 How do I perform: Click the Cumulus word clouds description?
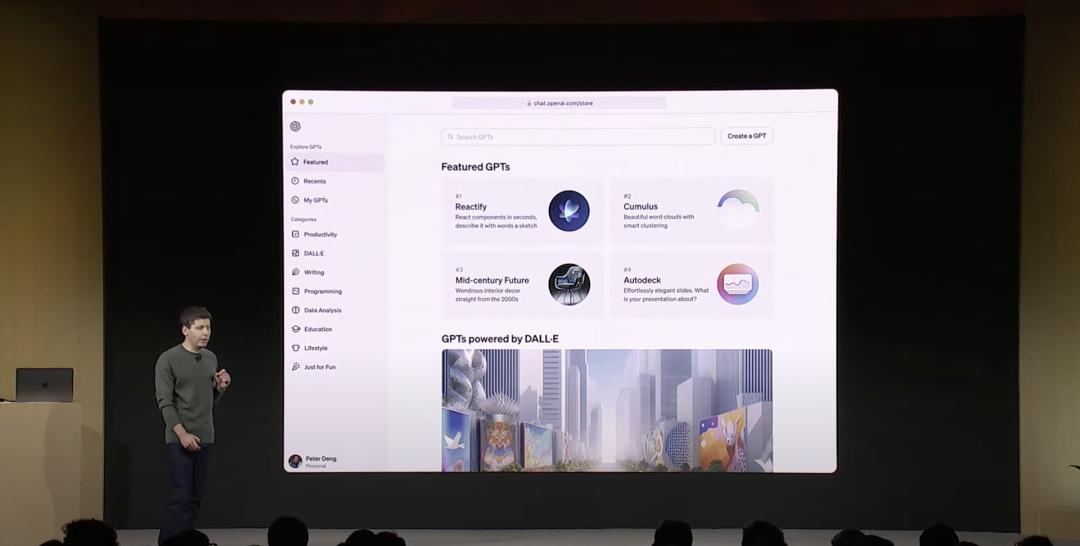[658, 221]
